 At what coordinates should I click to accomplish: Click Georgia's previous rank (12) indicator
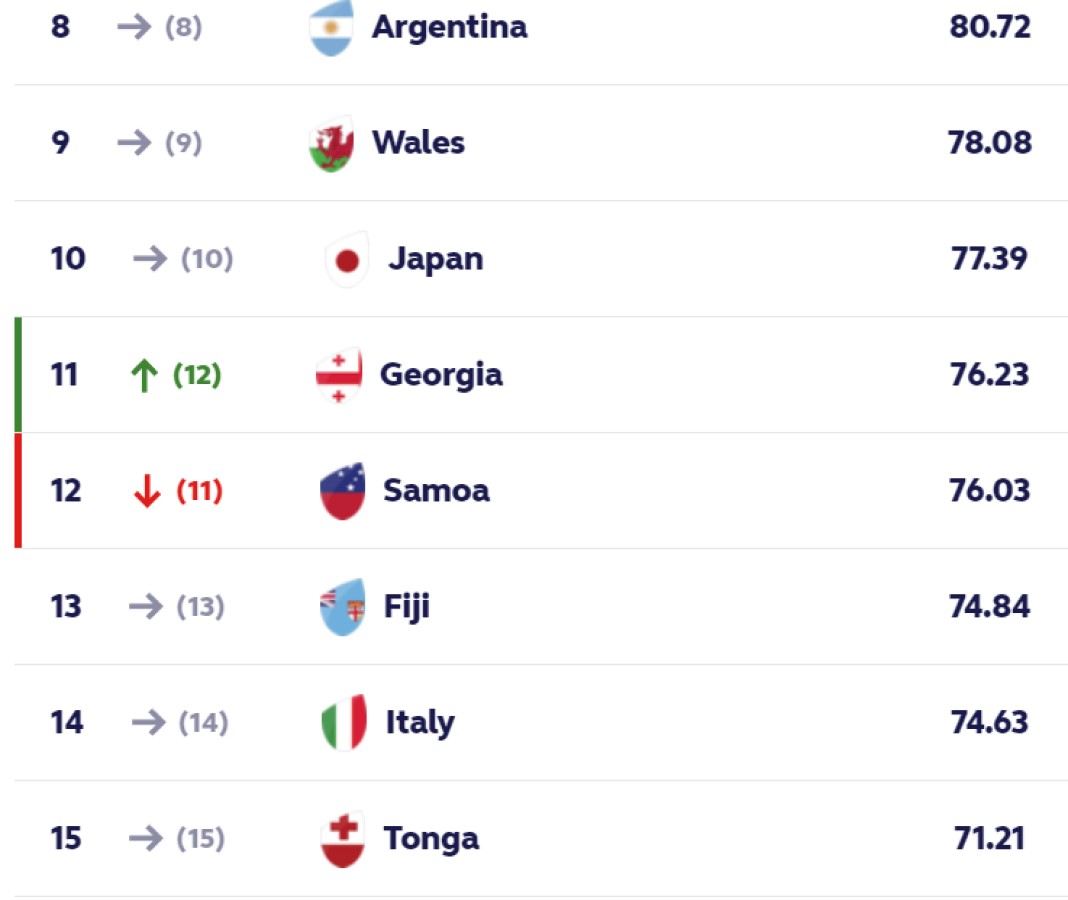[x=197, y=375]
